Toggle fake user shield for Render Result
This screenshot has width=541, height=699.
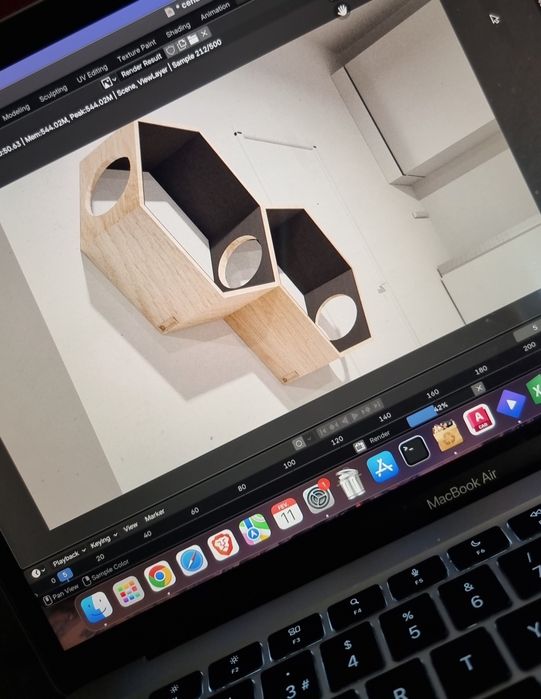[170, 49]
